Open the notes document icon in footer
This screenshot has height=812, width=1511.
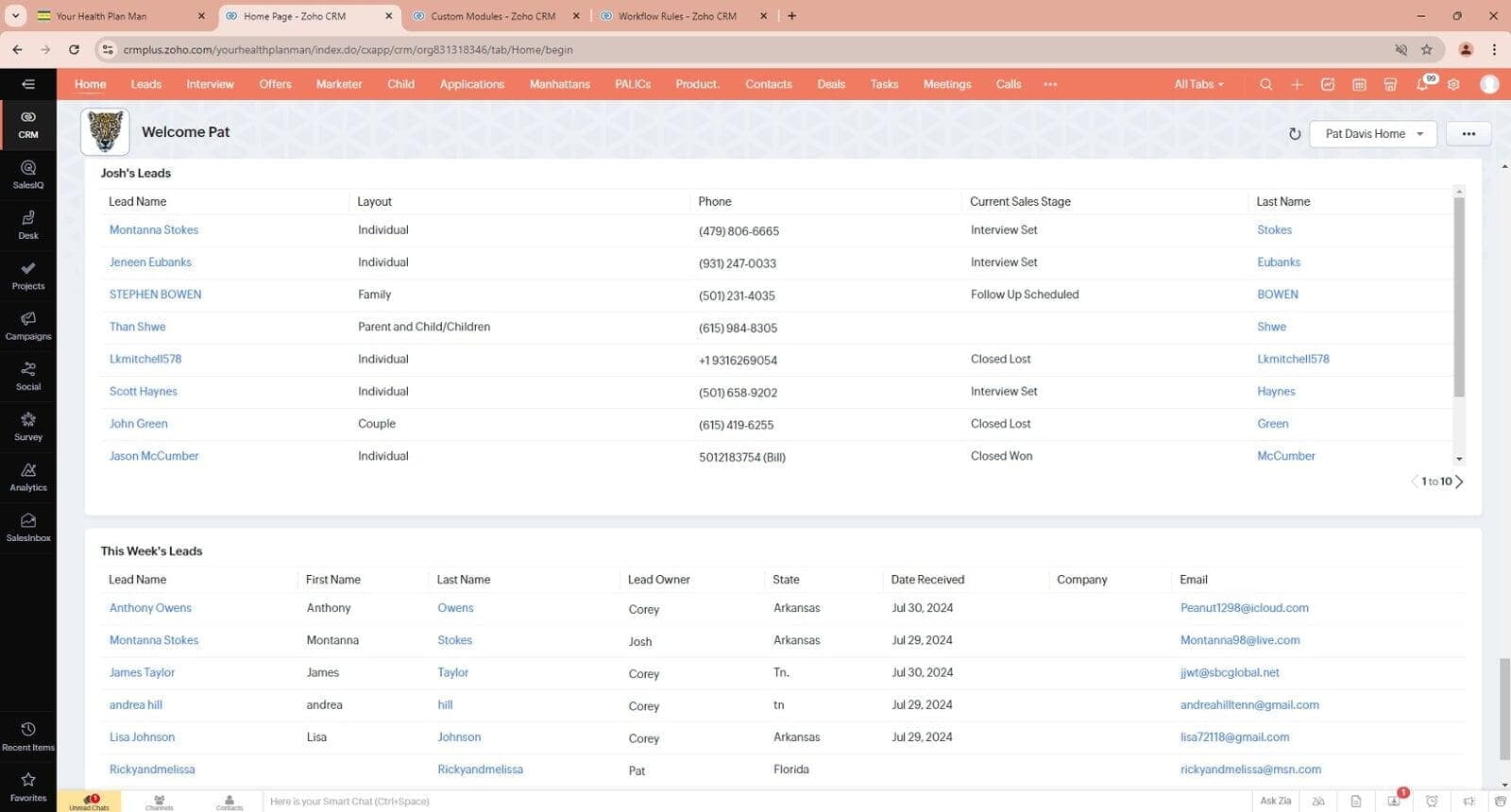1356,801
